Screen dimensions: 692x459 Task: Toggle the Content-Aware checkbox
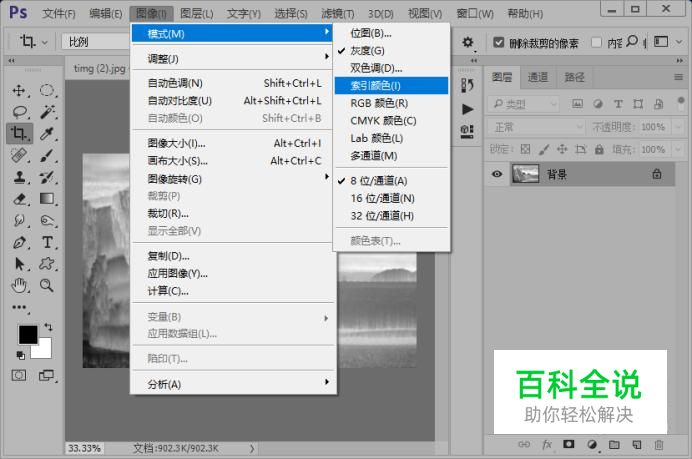point(596,42)
